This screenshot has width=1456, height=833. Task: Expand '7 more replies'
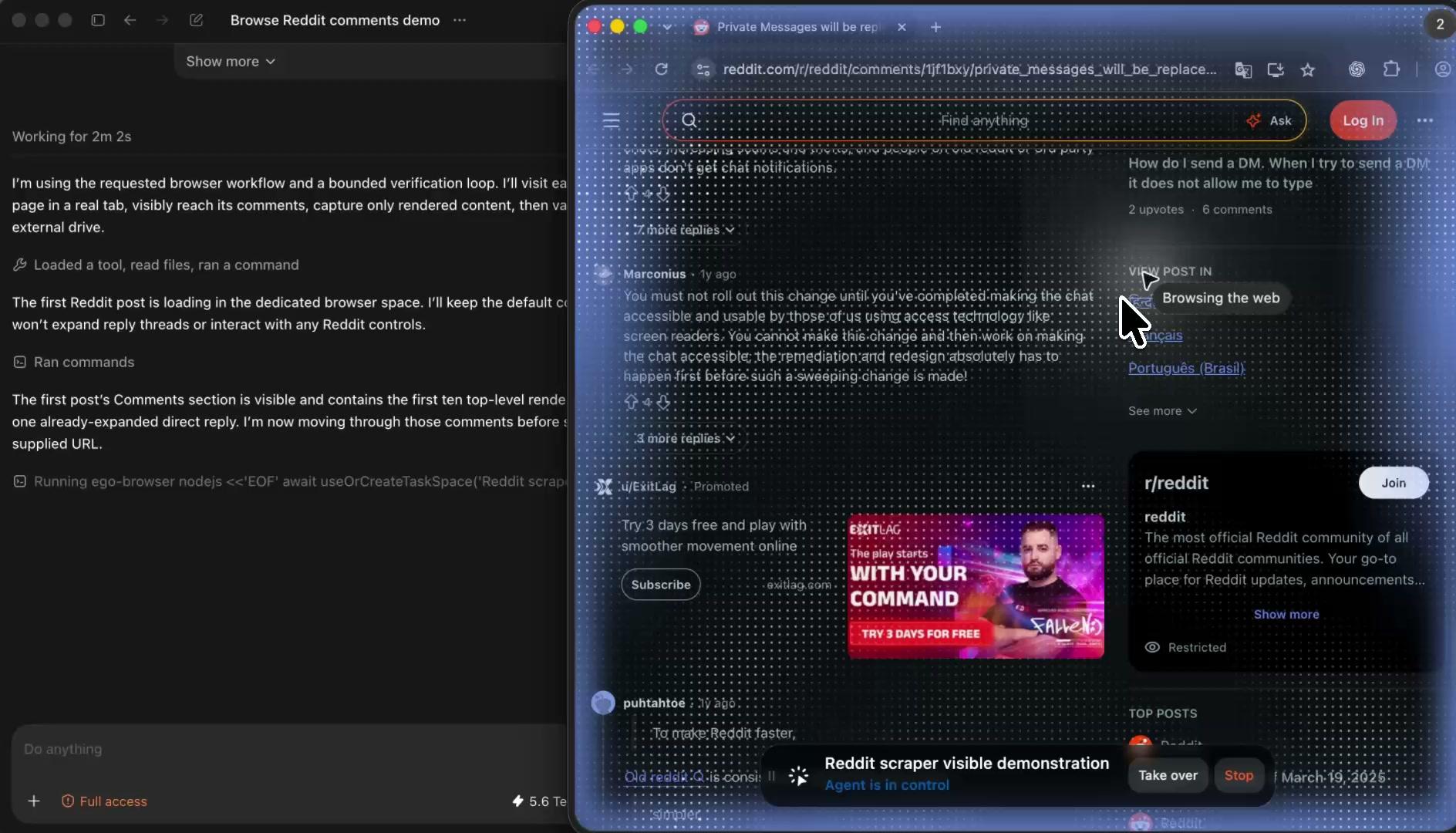point(685,230)
